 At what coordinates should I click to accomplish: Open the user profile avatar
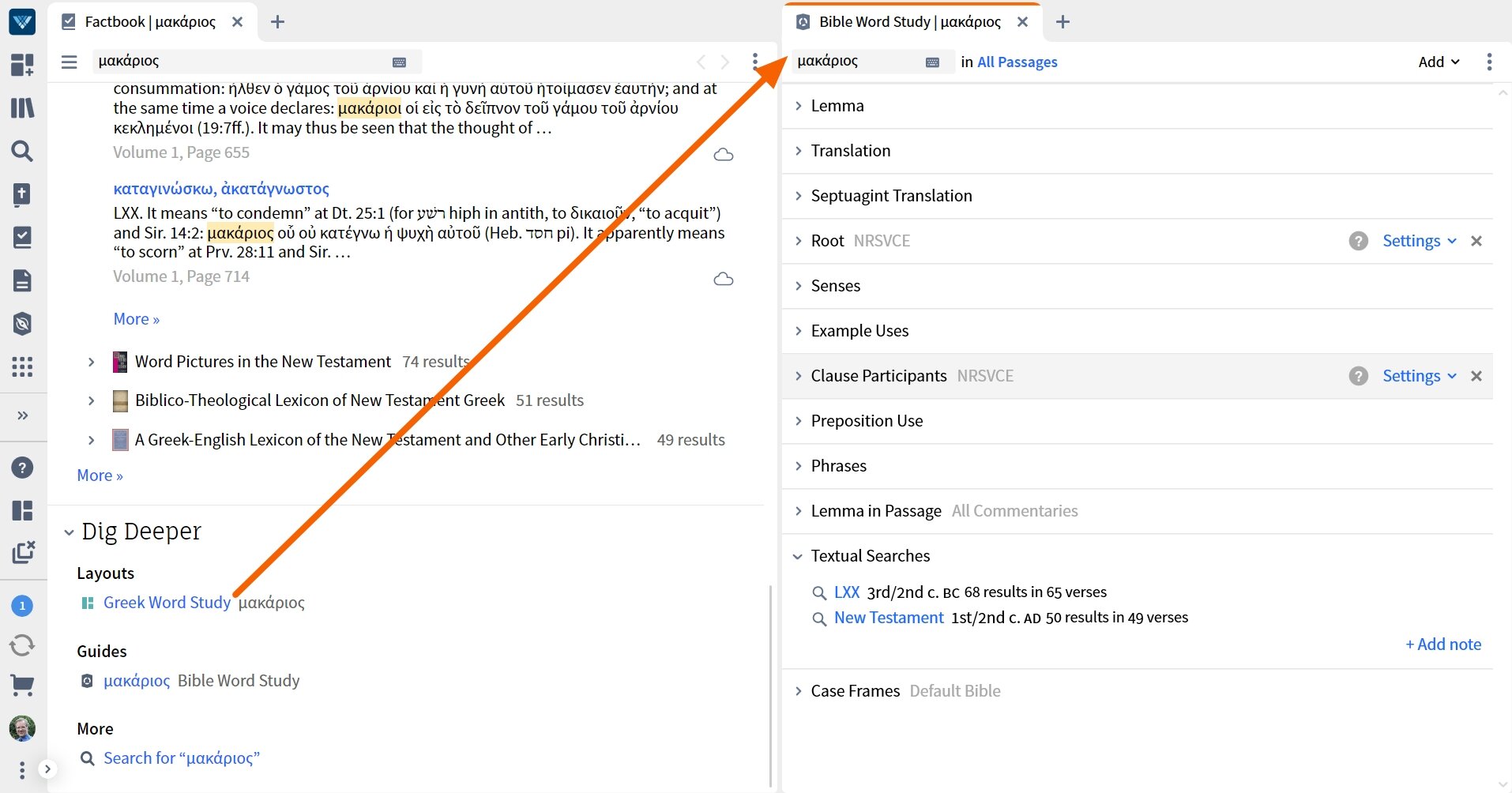click(x=22, y=728)
